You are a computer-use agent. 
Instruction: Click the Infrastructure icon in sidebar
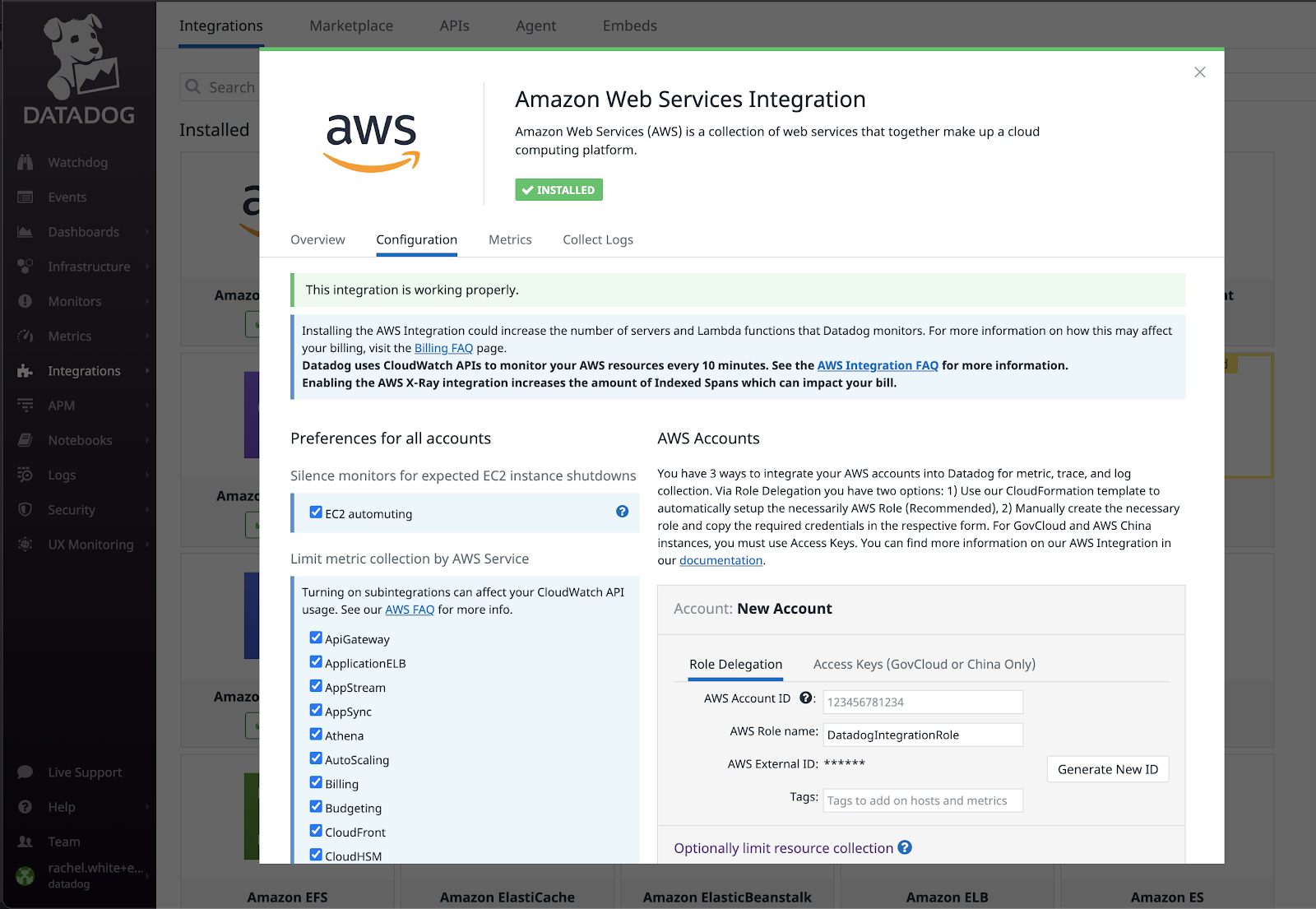point(25,267)
